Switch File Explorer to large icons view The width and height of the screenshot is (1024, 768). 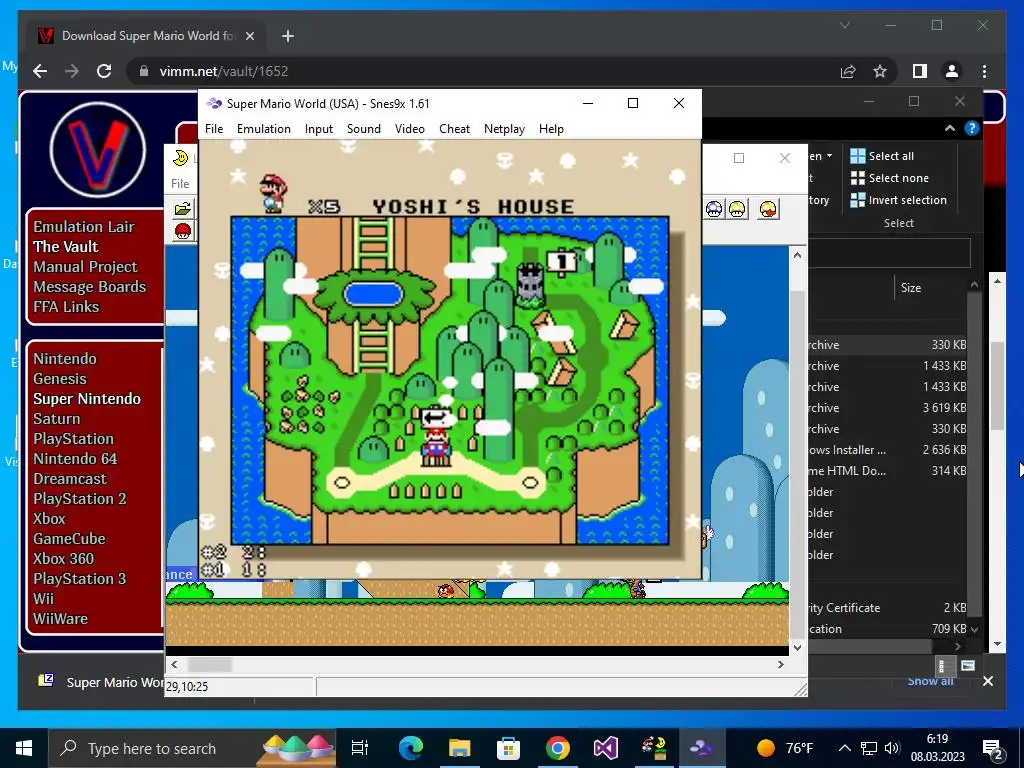968,666
